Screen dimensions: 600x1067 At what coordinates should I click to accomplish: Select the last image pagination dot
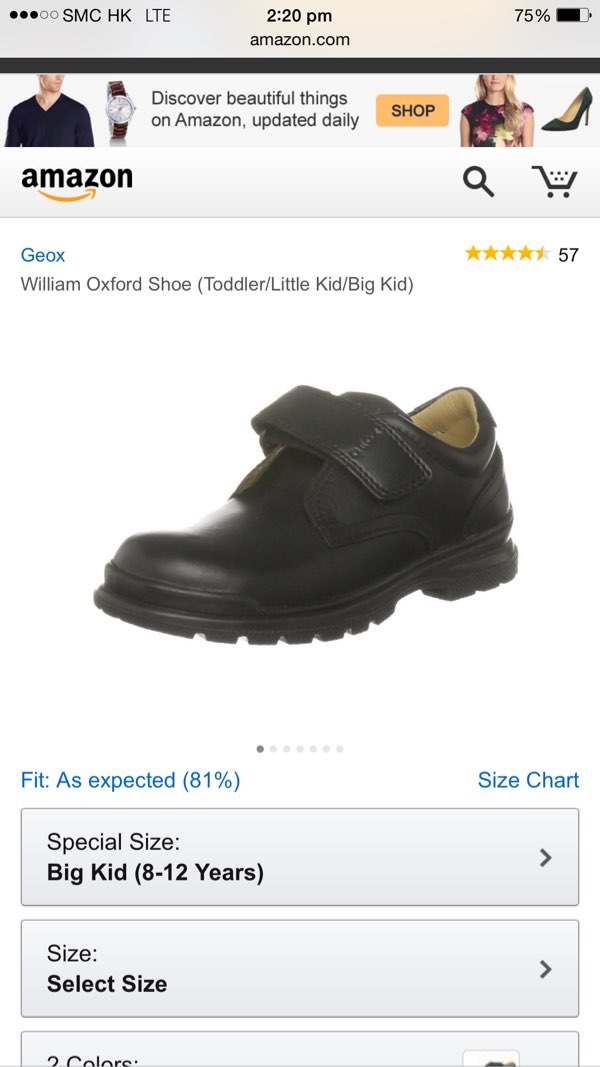pyautogui.click(x=339, y=749)
